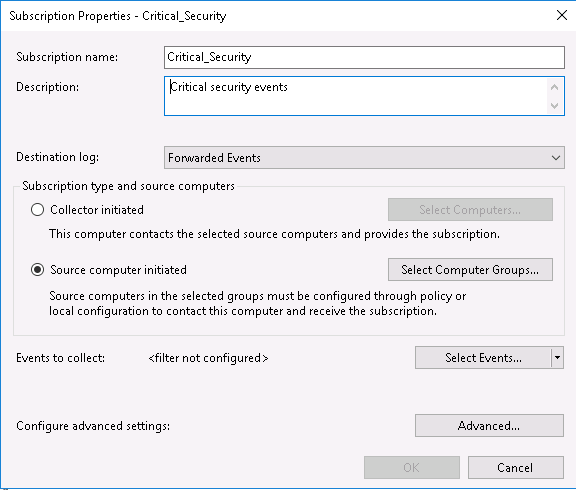Expand the Select Events split-button arrow

[557, 358]
